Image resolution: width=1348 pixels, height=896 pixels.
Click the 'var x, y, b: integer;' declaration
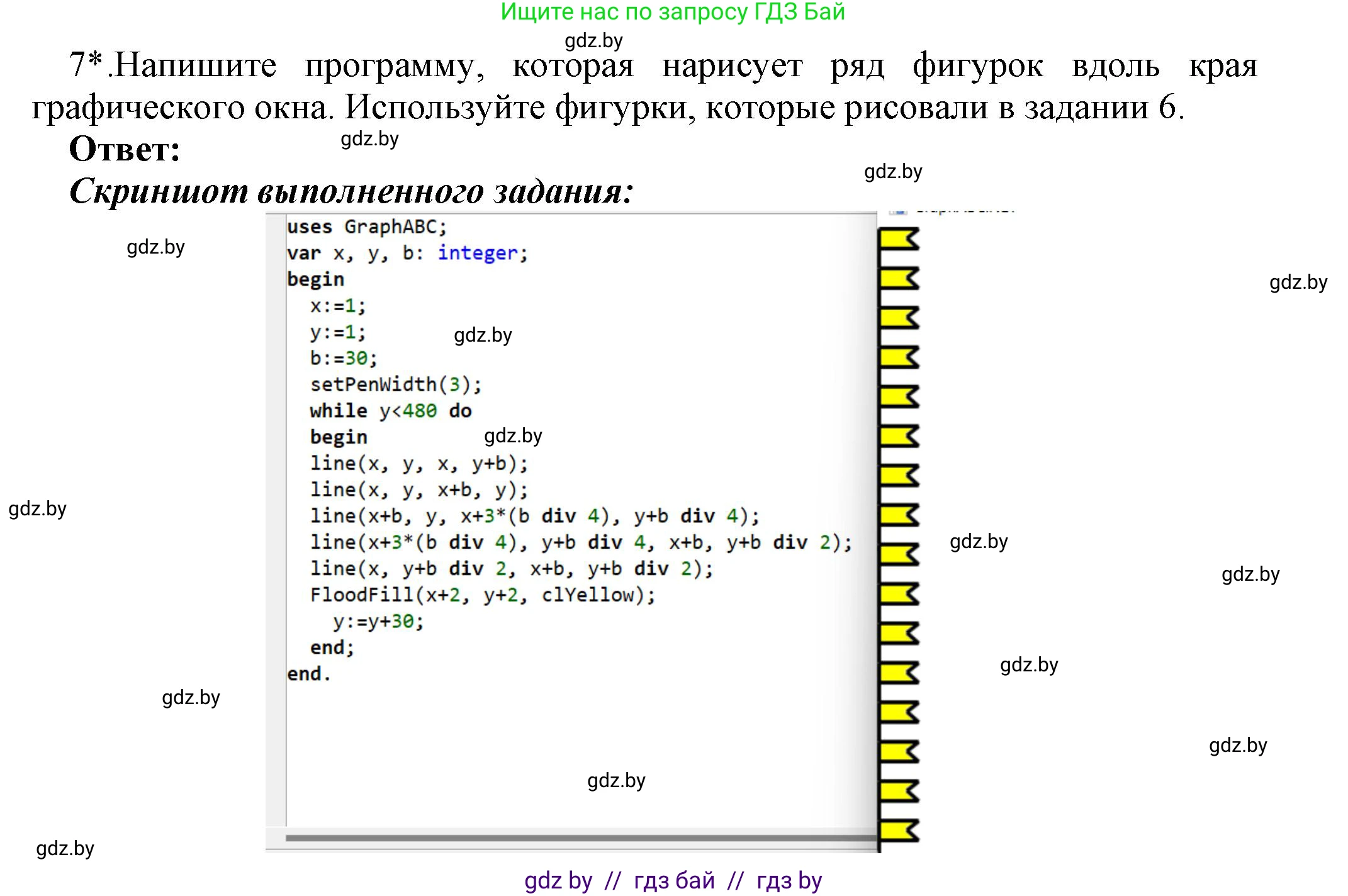pos(407,253)
